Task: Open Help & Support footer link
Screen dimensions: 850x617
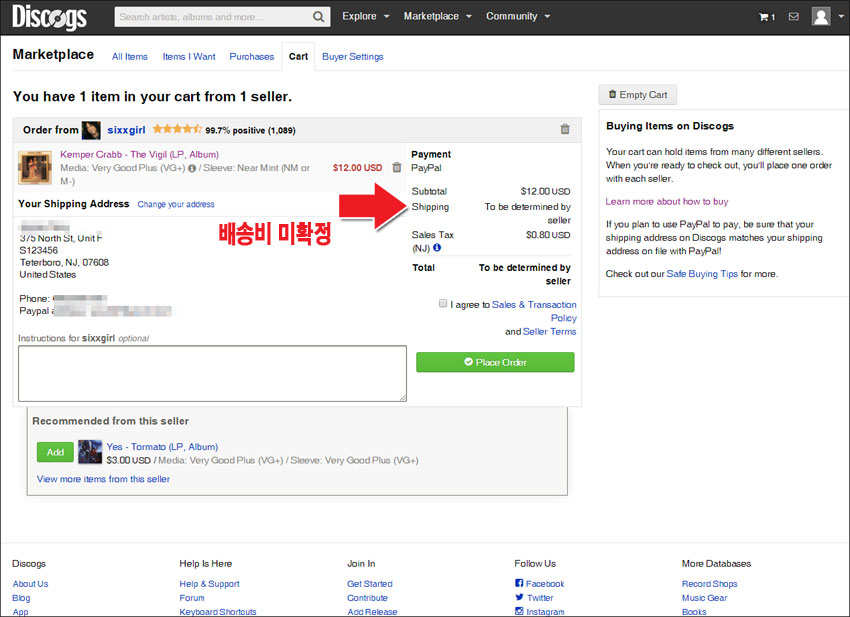Action: point(209,584)
